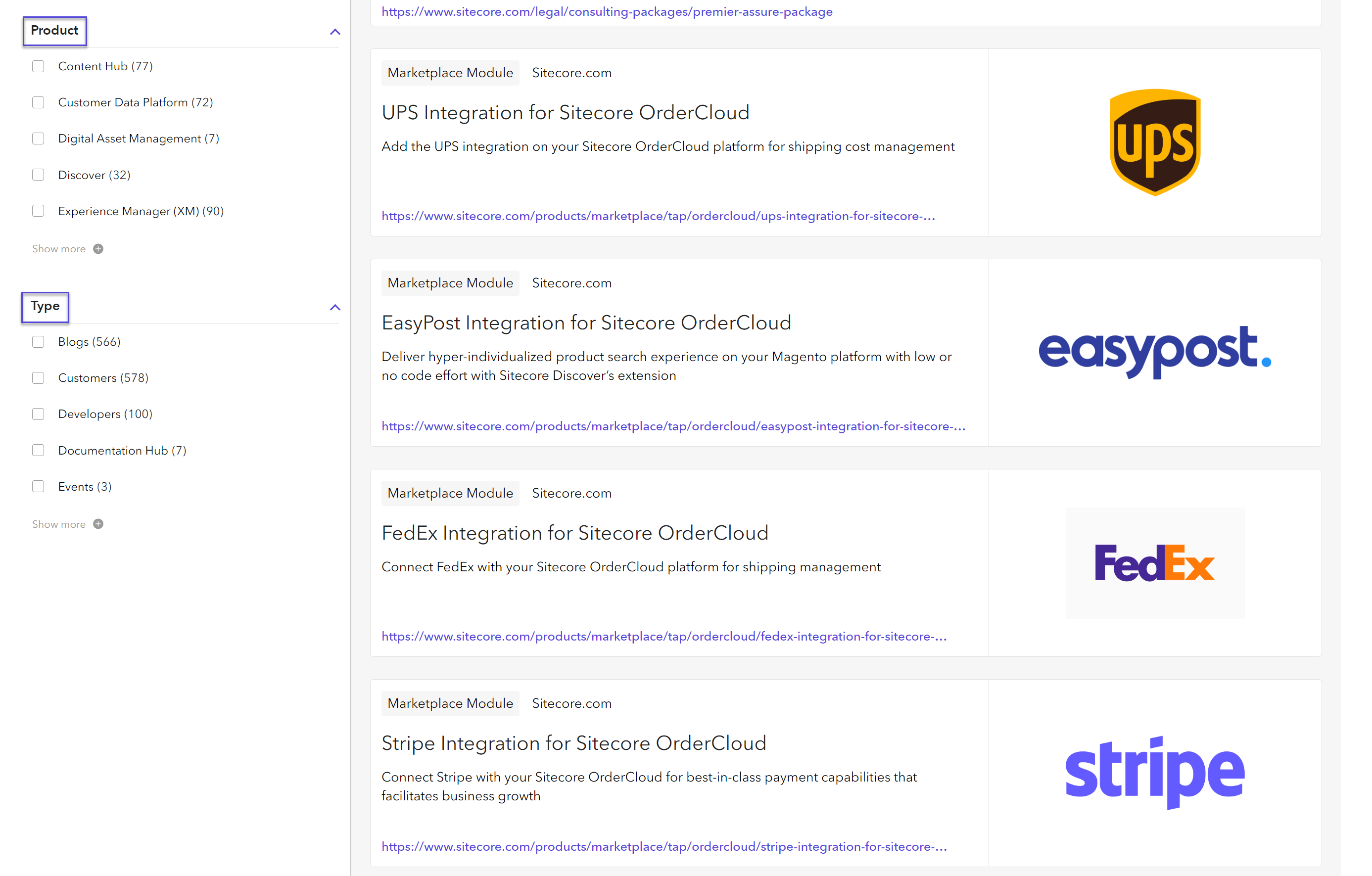This screenshot has width=1372, height=876.
Task: Click Sitecore.com source label on FedEx card
Action: pyautogui.click(x=571, y=493)
